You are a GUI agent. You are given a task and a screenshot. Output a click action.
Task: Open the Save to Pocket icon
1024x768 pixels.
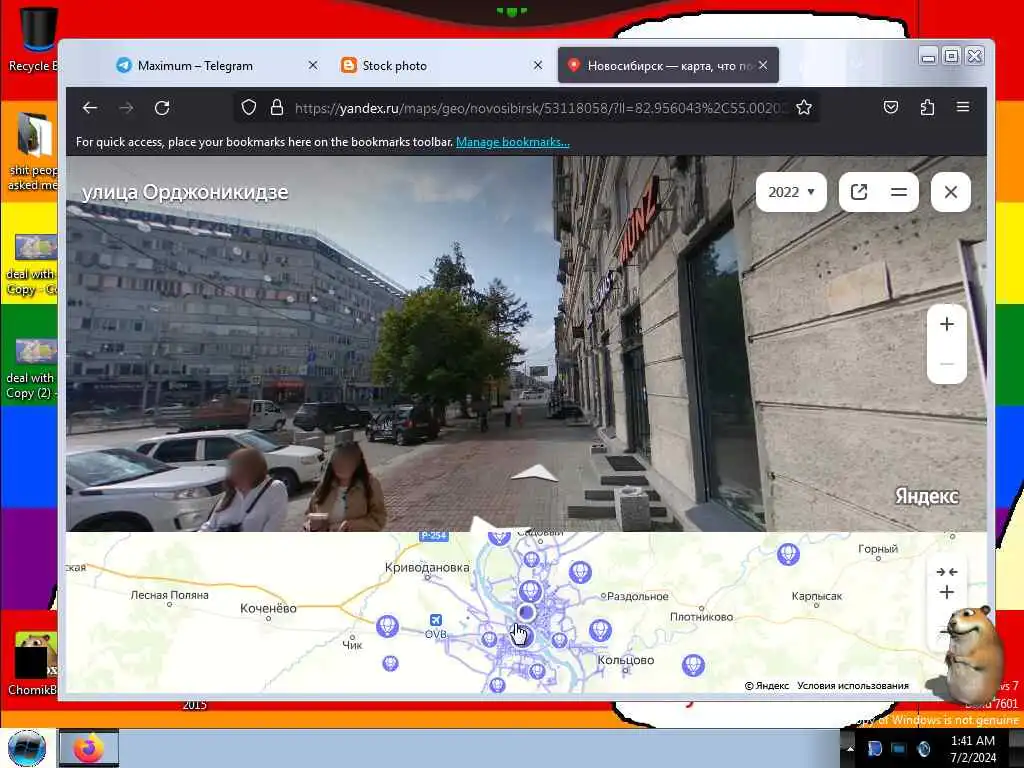891,107
